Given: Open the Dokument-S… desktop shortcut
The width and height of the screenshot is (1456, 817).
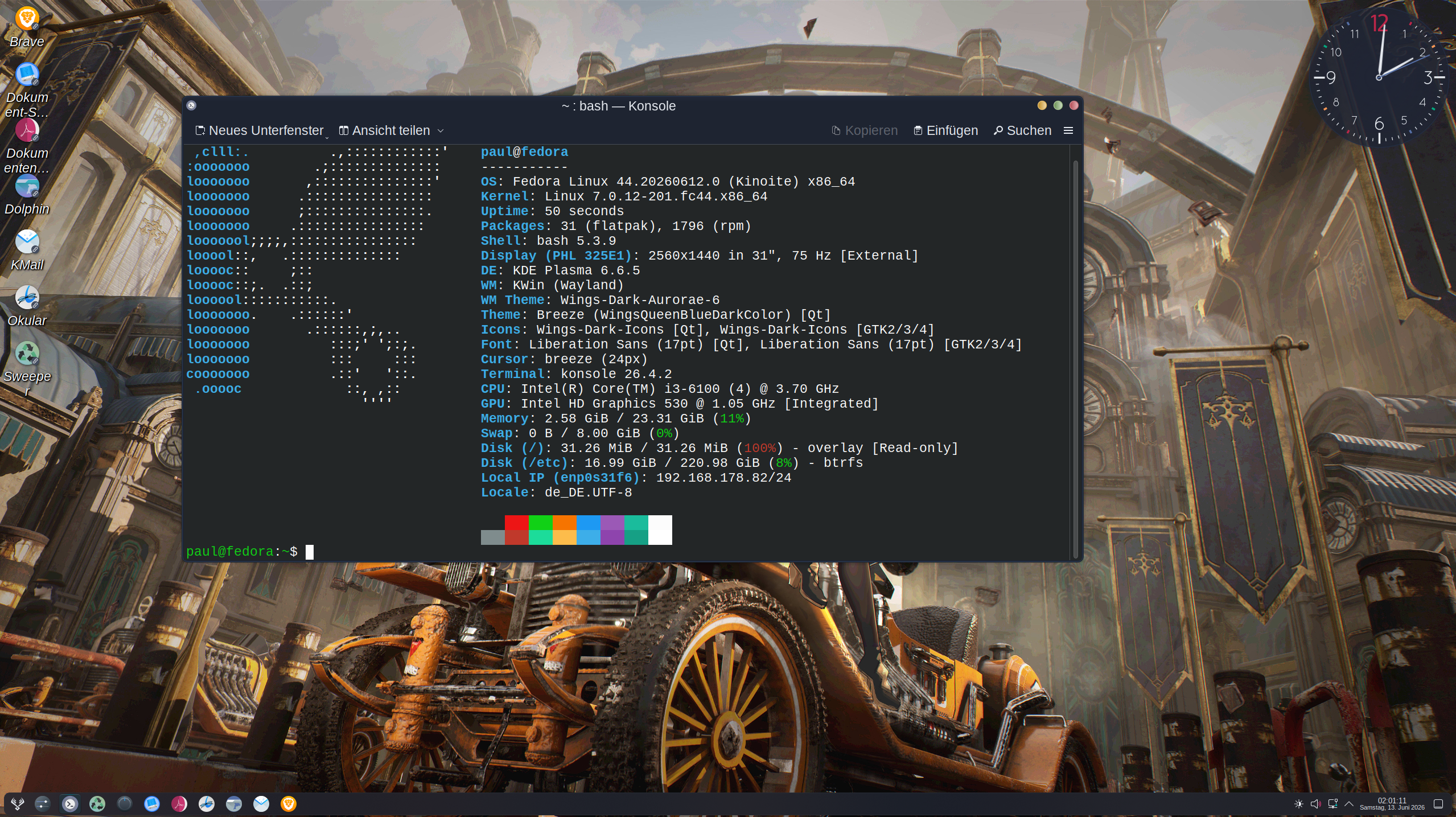Looking at the screenshot, I should point(27,90).
